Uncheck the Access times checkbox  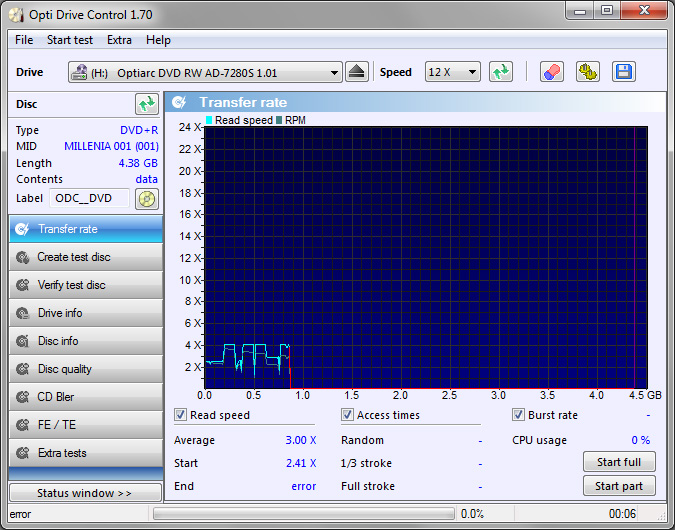tap(348, 415)
